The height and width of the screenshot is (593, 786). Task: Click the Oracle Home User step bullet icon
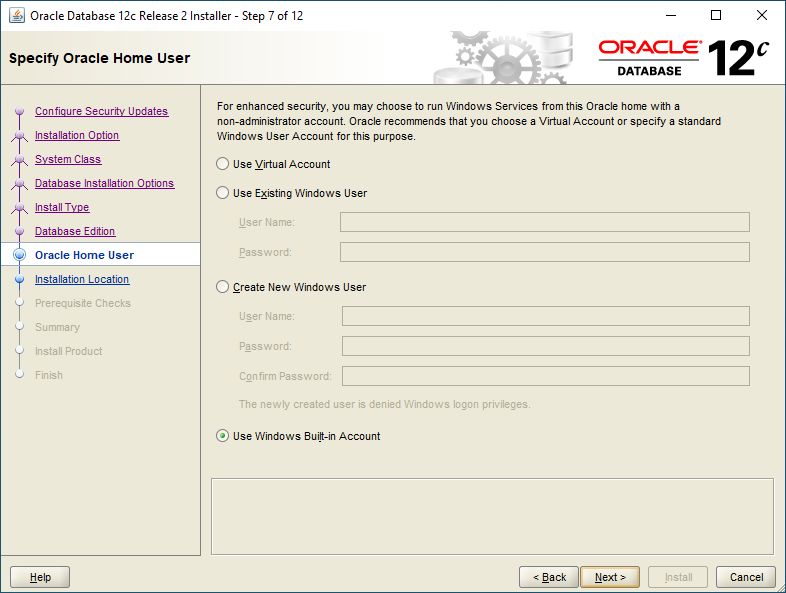(x=20, y=255)
